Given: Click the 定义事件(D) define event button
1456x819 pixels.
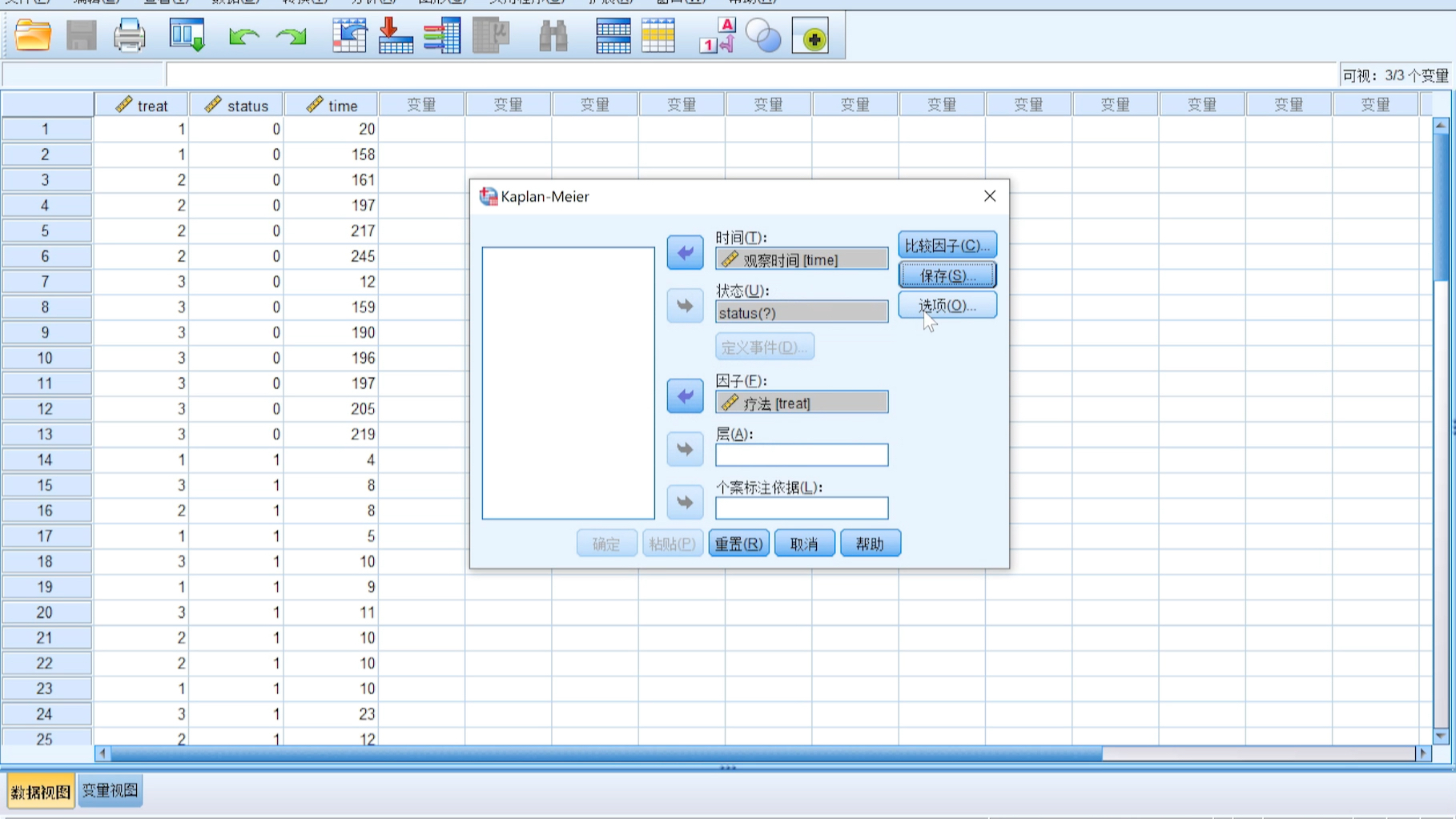Looking at the screenshot, I should [764, 347].
